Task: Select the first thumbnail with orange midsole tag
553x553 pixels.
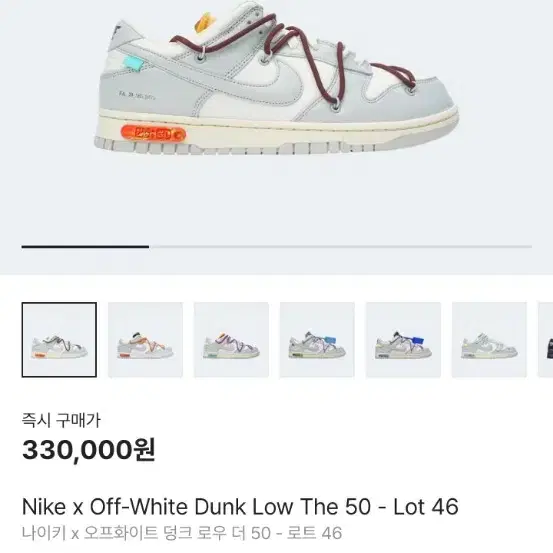Action: coord(59,340)
